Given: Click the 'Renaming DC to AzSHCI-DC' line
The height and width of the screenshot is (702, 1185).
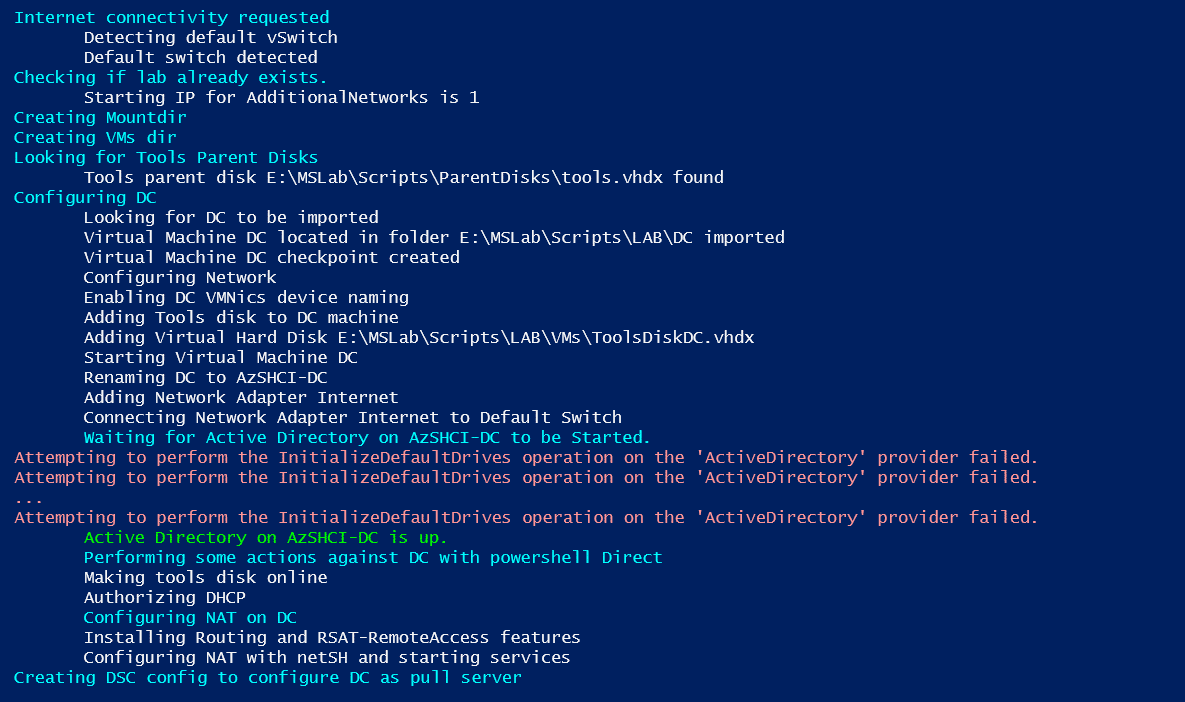Looking at the screenshot, I should [206, 377].
